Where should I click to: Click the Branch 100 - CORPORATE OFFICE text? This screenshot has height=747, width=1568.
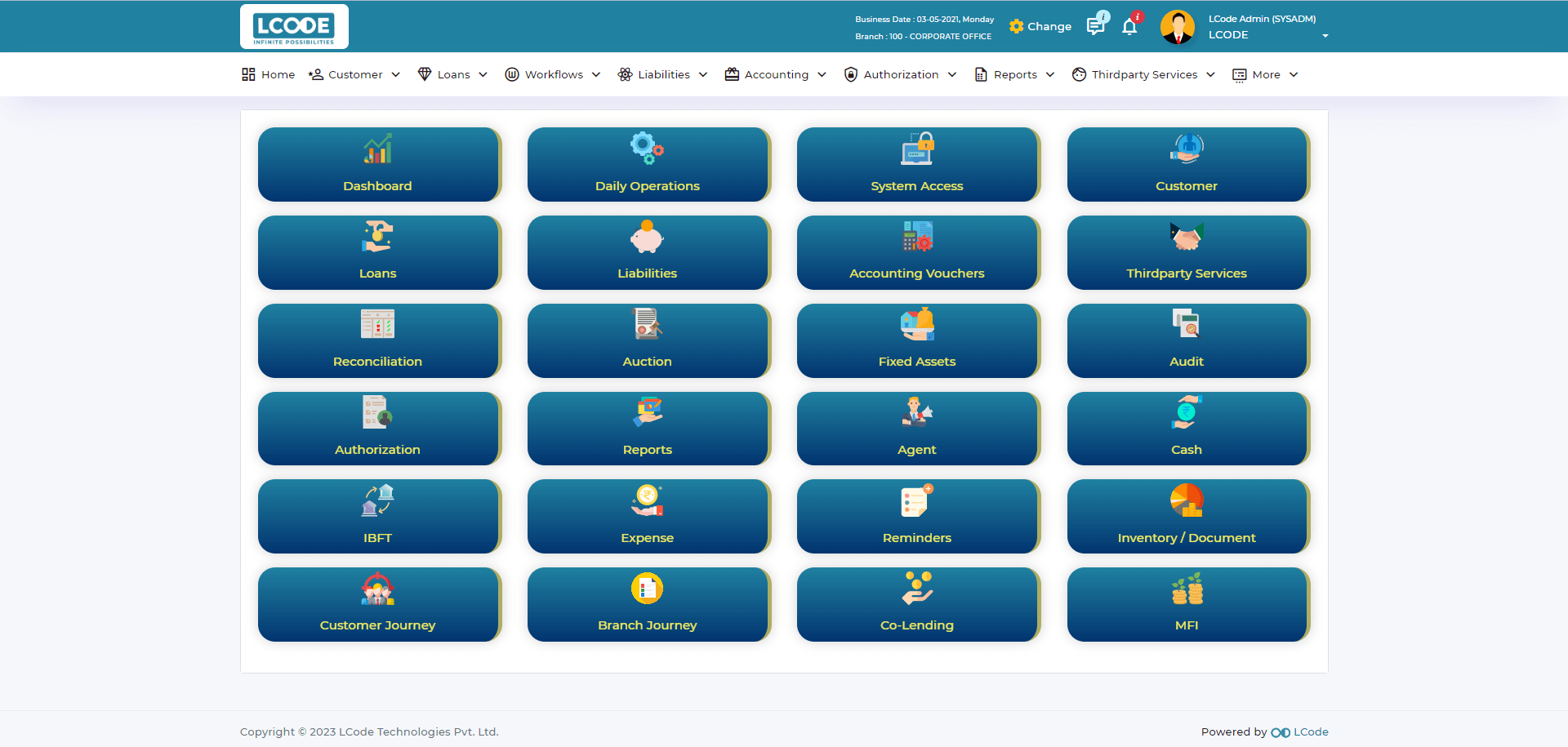click(924, 37)
